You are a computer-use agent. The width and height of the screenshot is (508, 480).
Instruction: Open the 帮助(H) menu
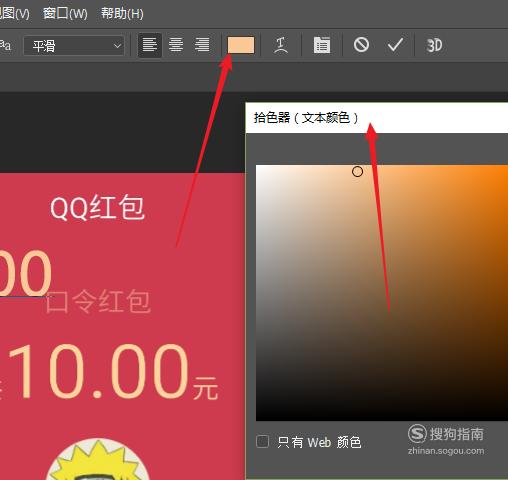click(122, 13)
